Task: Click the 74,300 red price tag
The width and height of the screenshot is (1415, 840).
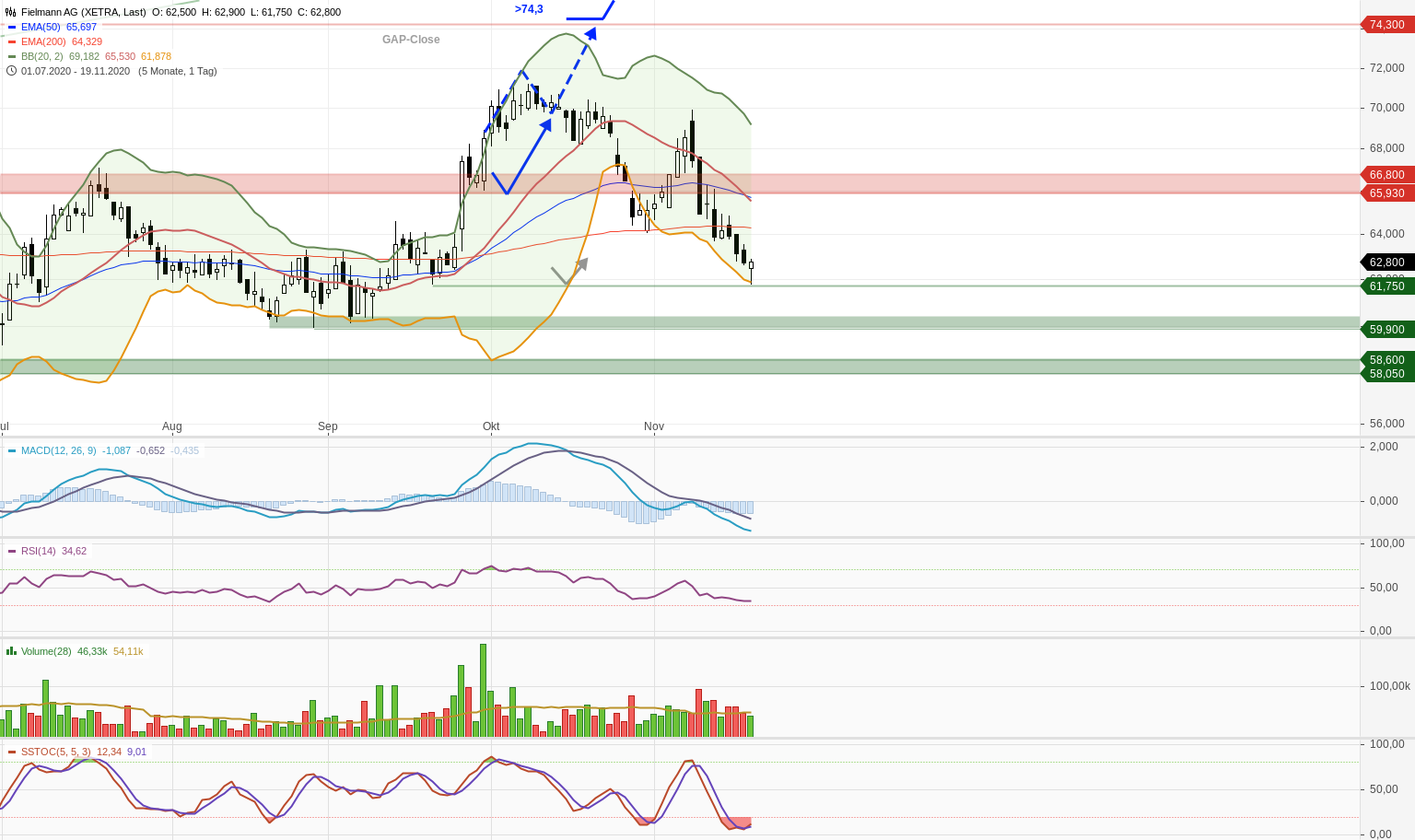Action: tap(1386, 25)
